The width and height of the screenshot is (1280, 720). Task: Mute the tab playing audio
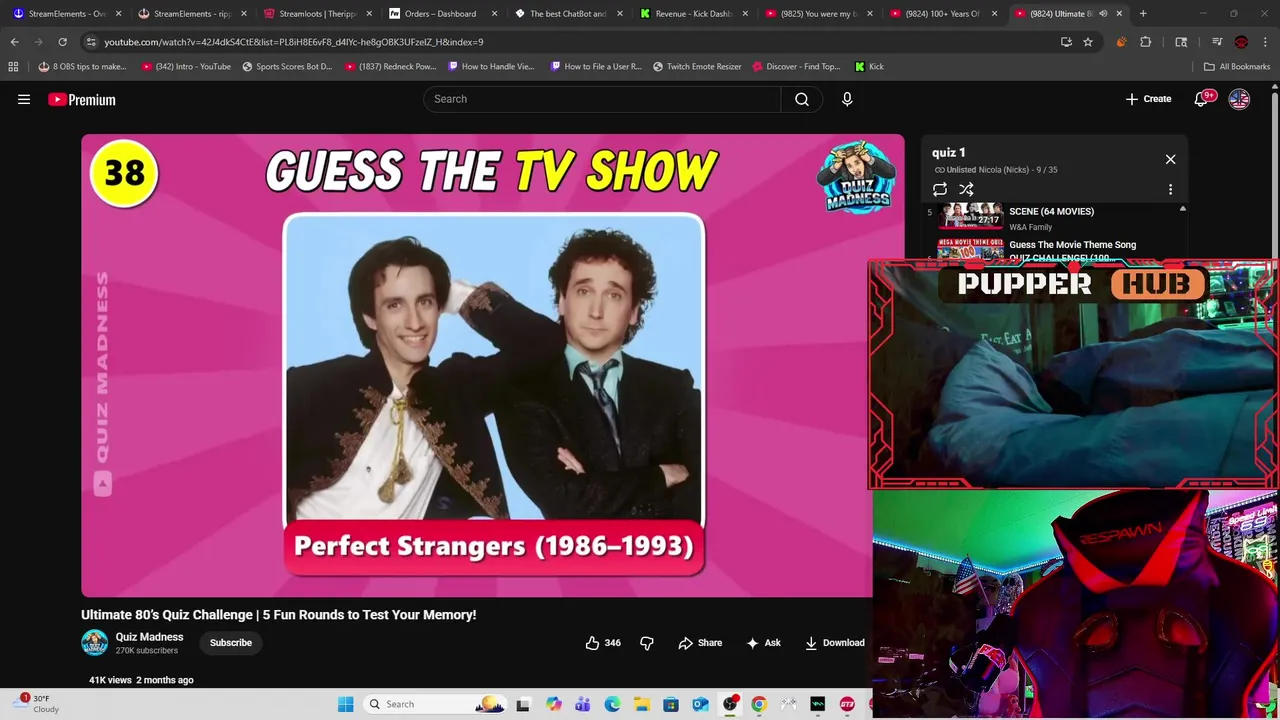click(1103, 13)
